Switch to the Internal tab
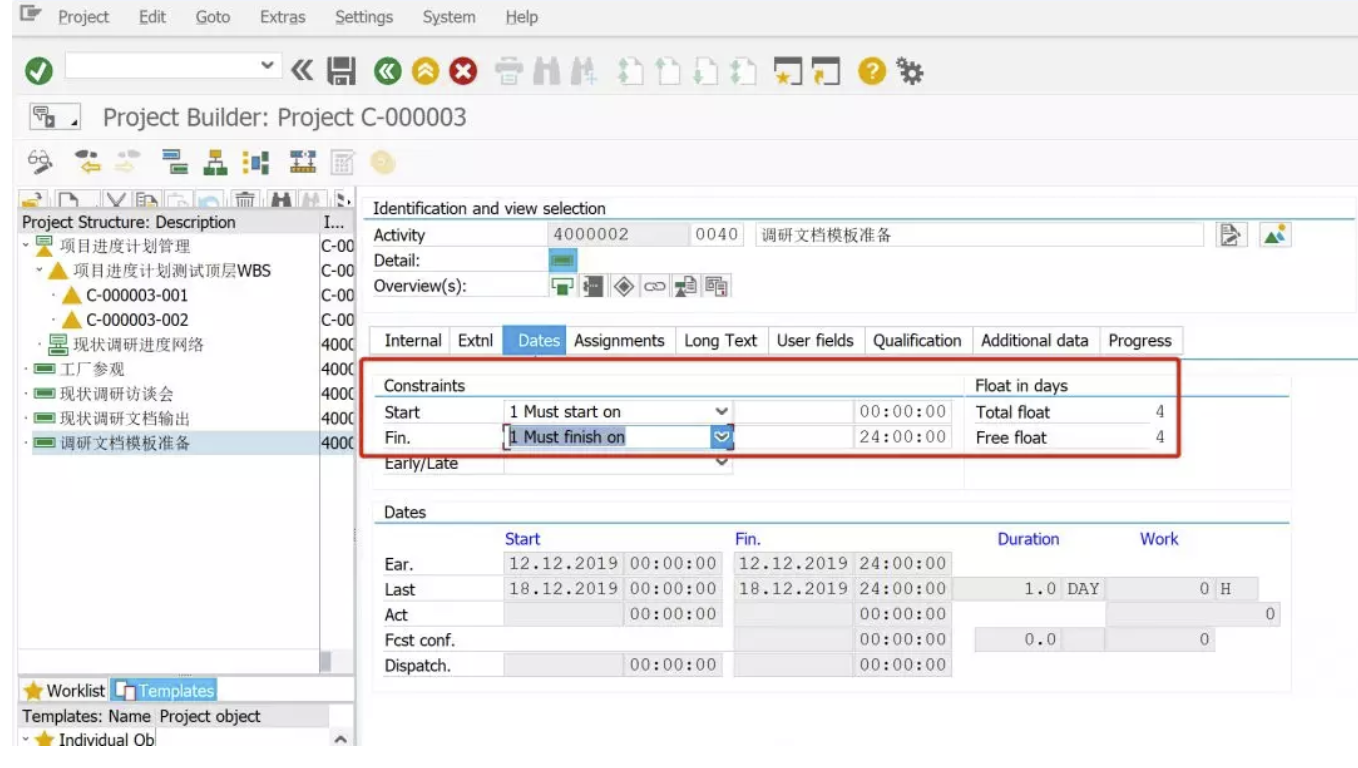The width and height of the screenshot is (1358, 768). point(412,340)
